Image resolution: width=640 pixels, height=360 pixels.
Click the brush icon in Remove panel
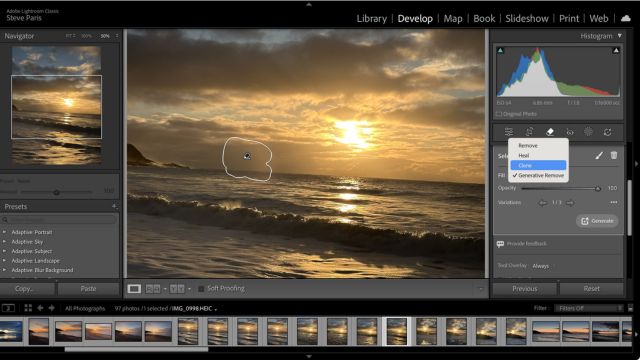pos(598,156)
